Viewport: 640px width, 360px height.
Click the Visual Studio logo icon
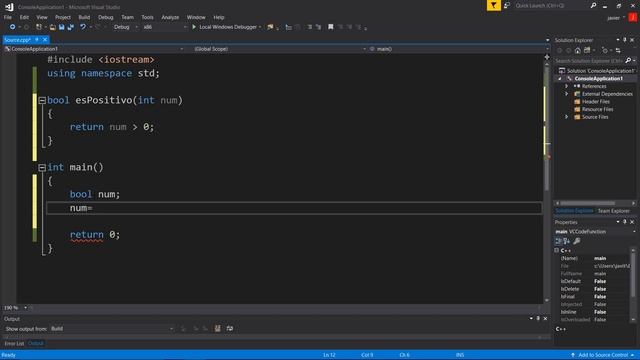coord(9,7)
